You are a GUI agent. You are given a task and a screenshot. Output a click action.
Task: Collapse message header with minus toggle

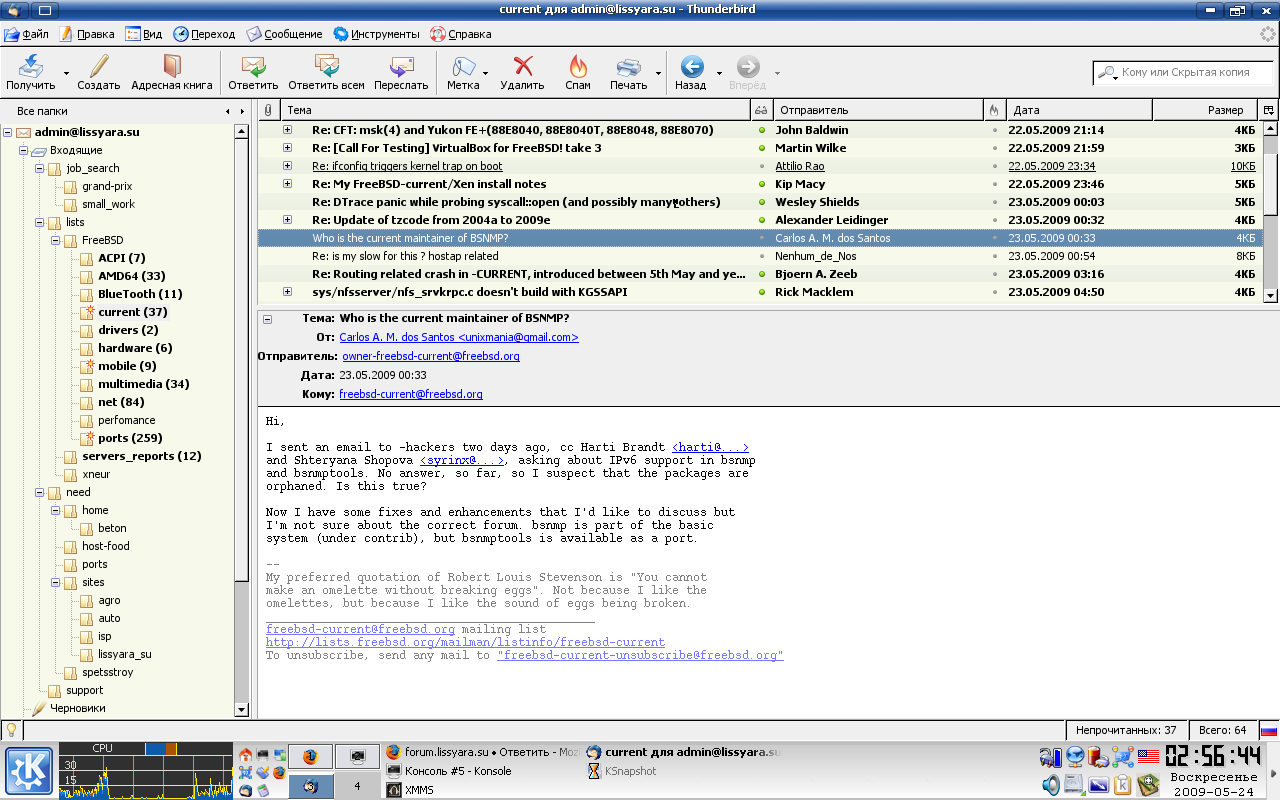coord(267,319)
